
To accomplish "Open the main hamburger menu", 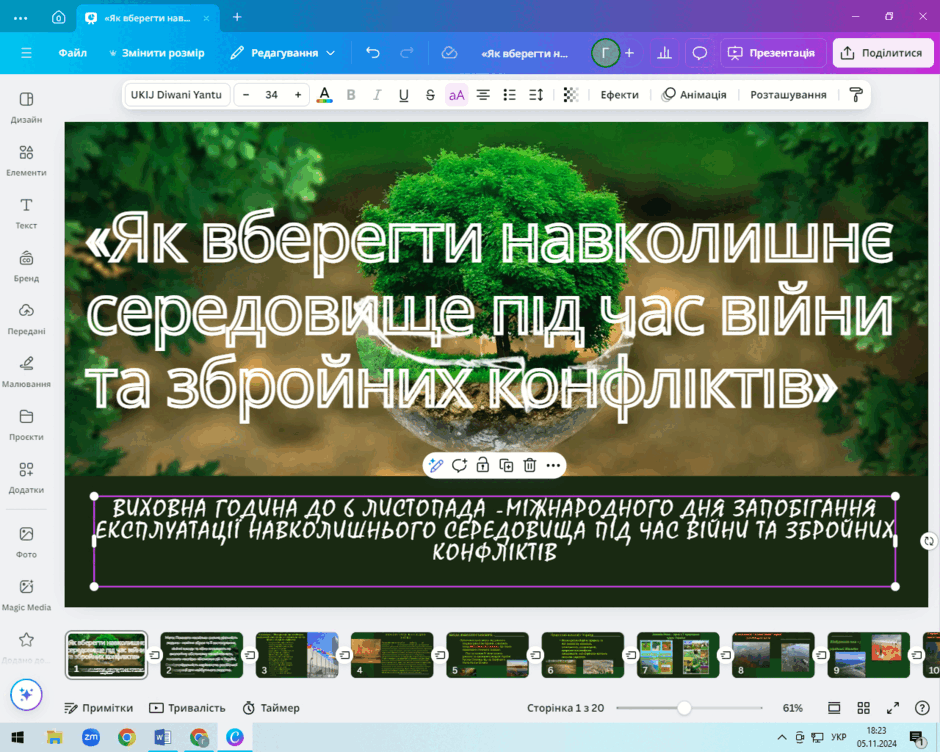I will (26, 53).
